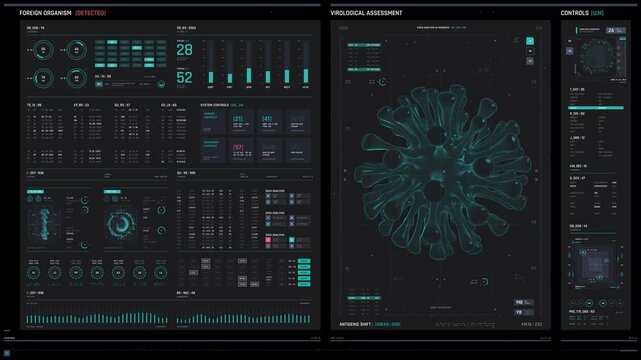Click the right histogram at the bottom
The image size is (641, 360).
[244, 318]
